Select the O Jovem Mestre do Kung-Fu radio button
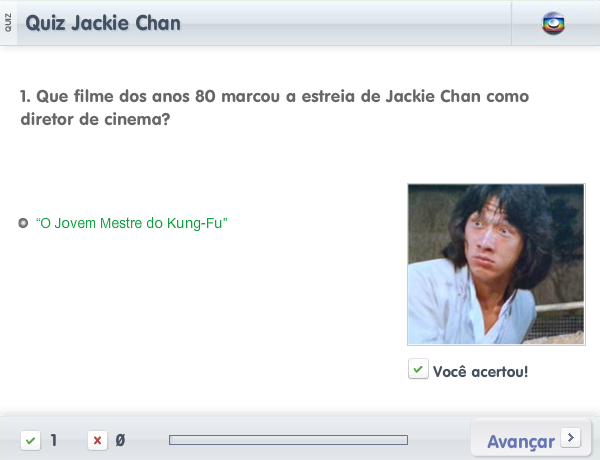600x460 pixels. click(23, 223)
